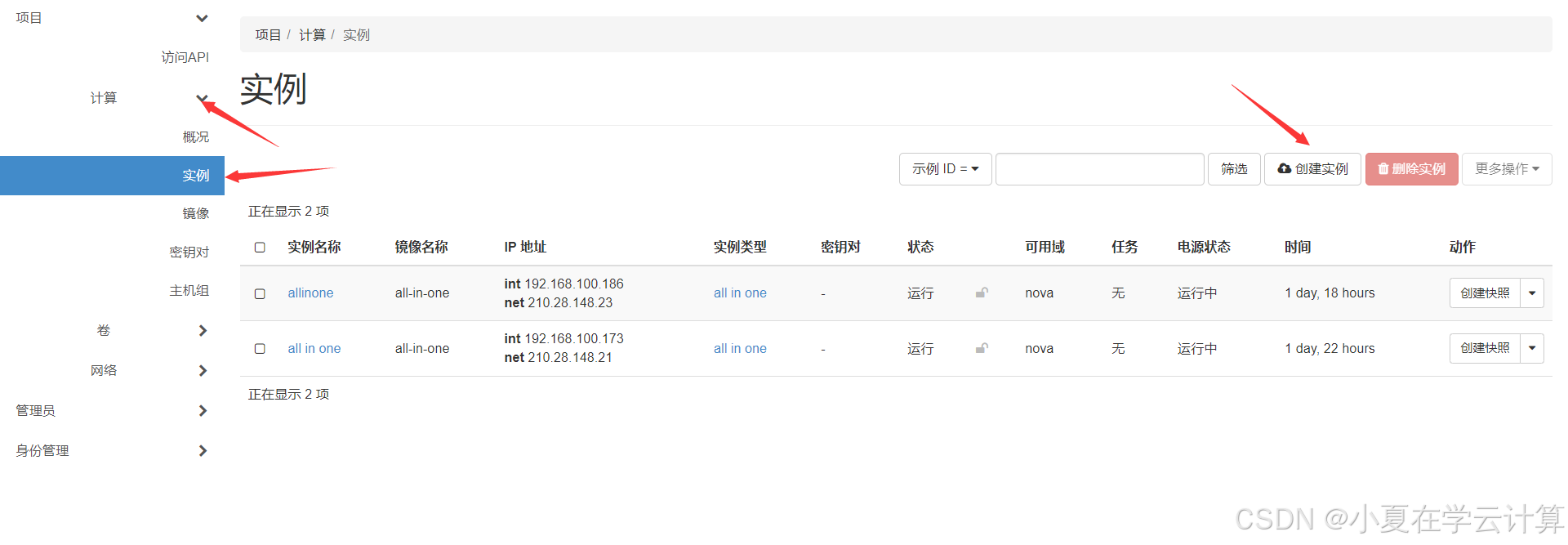Viewport: 1568px width, 545px height.
Task: Open flavor link in allinone row
Action: 740,293
